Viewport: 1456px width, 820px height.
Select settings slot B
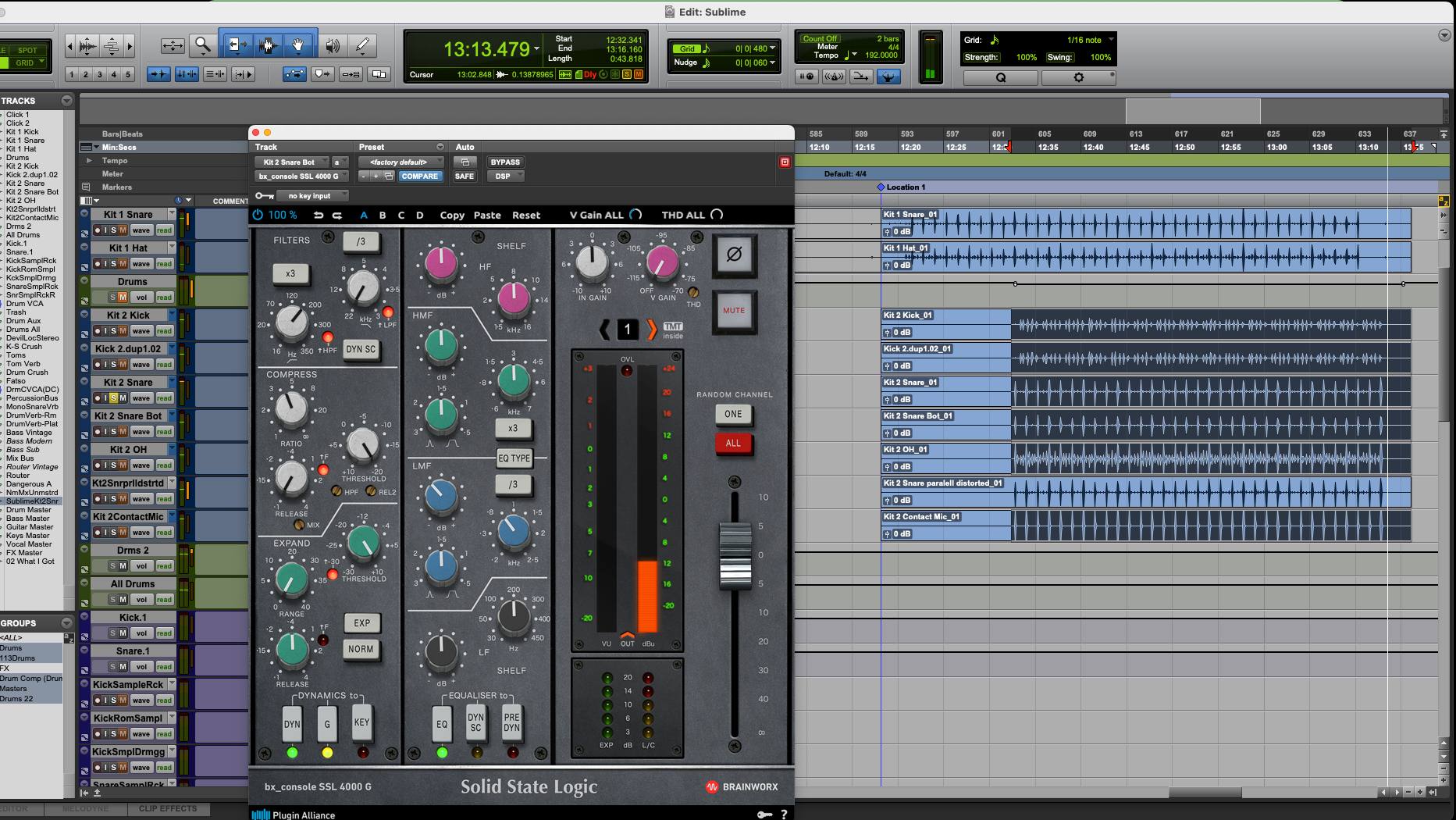(x=383, y=215)
